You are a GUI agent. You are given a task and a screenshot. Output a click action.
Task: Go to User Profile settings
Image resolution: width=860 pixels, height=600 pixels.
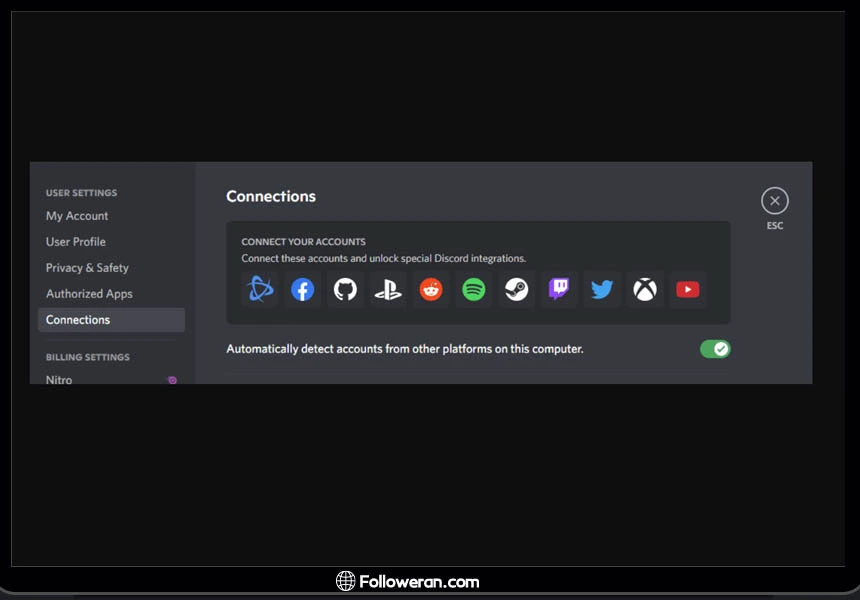[x=76, y=242]
